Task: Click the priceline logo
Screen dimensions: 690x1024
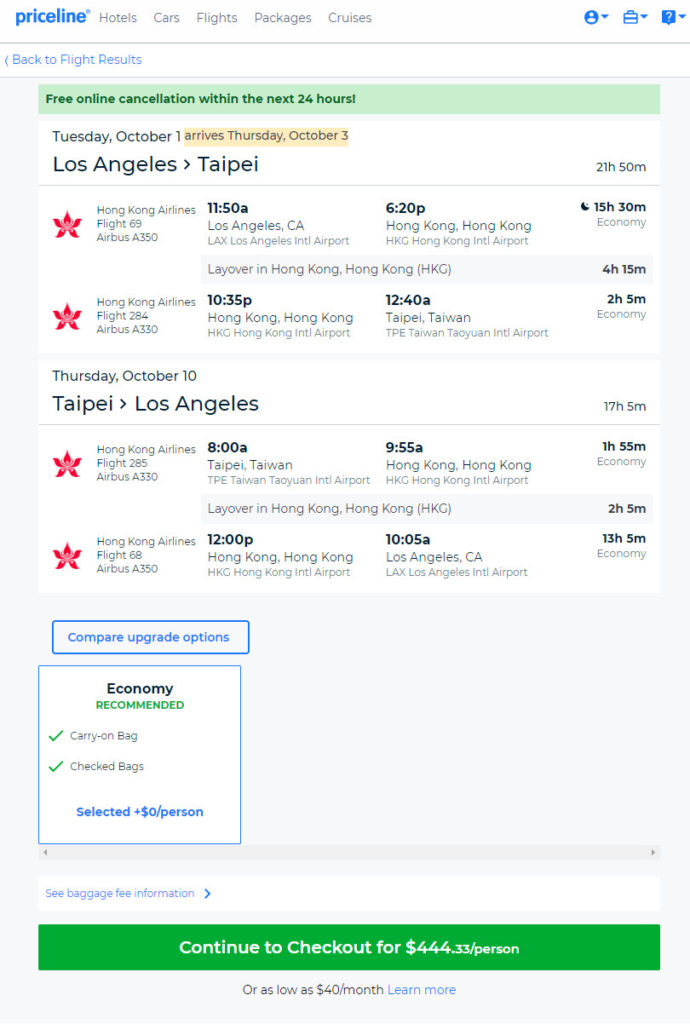Action: click(x=52, y=17)
